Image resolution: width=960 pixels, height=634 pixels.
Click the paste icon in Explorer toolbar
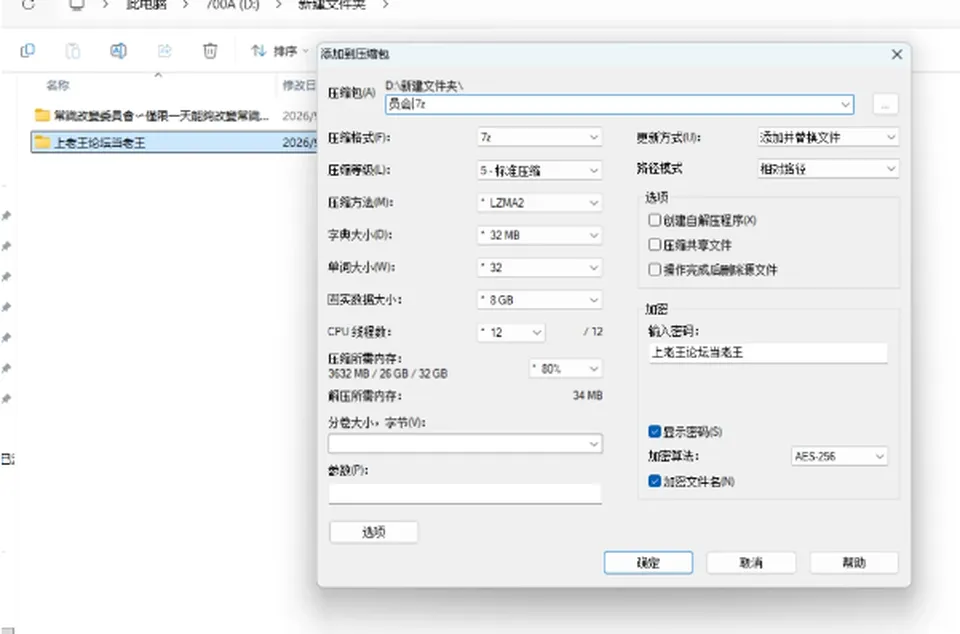[x=73, y=51]
